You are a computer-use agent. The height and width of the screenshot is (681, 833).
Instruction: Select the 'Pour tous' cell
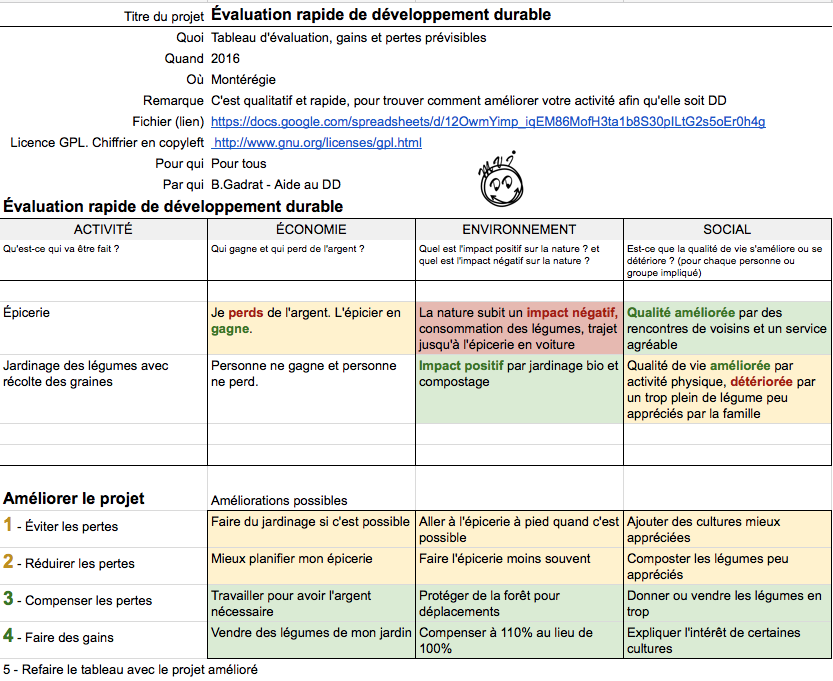(x=239, y=164)
